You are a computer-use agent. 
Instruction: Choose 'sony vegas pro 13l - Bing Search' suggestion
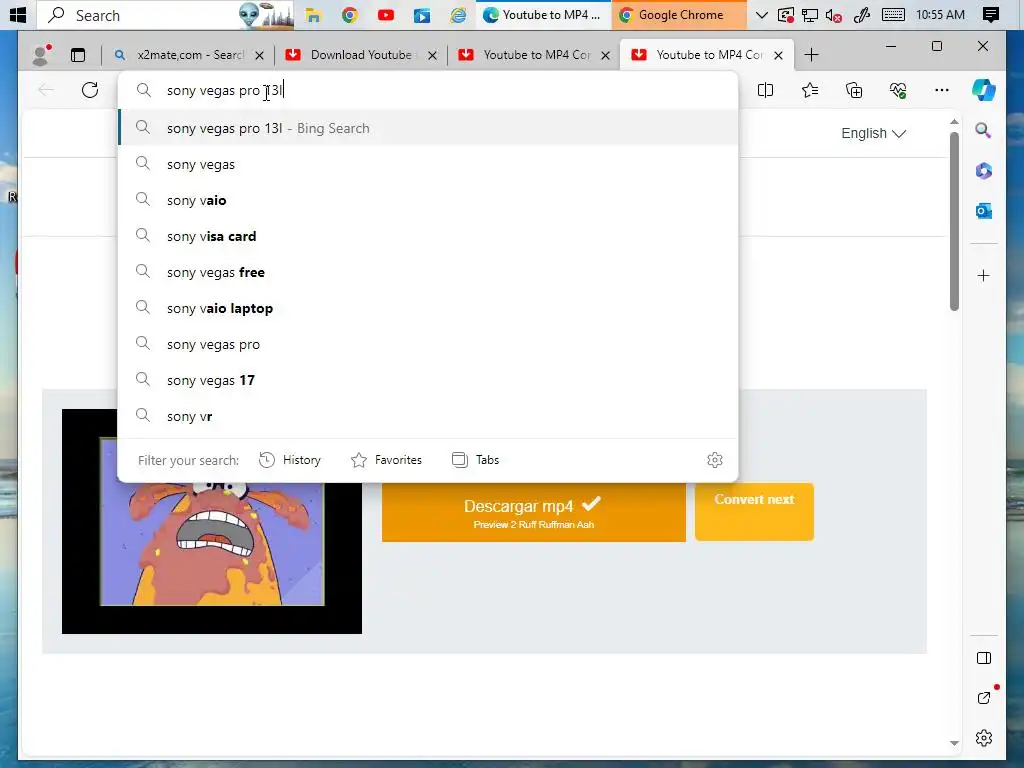coord(428,128)
